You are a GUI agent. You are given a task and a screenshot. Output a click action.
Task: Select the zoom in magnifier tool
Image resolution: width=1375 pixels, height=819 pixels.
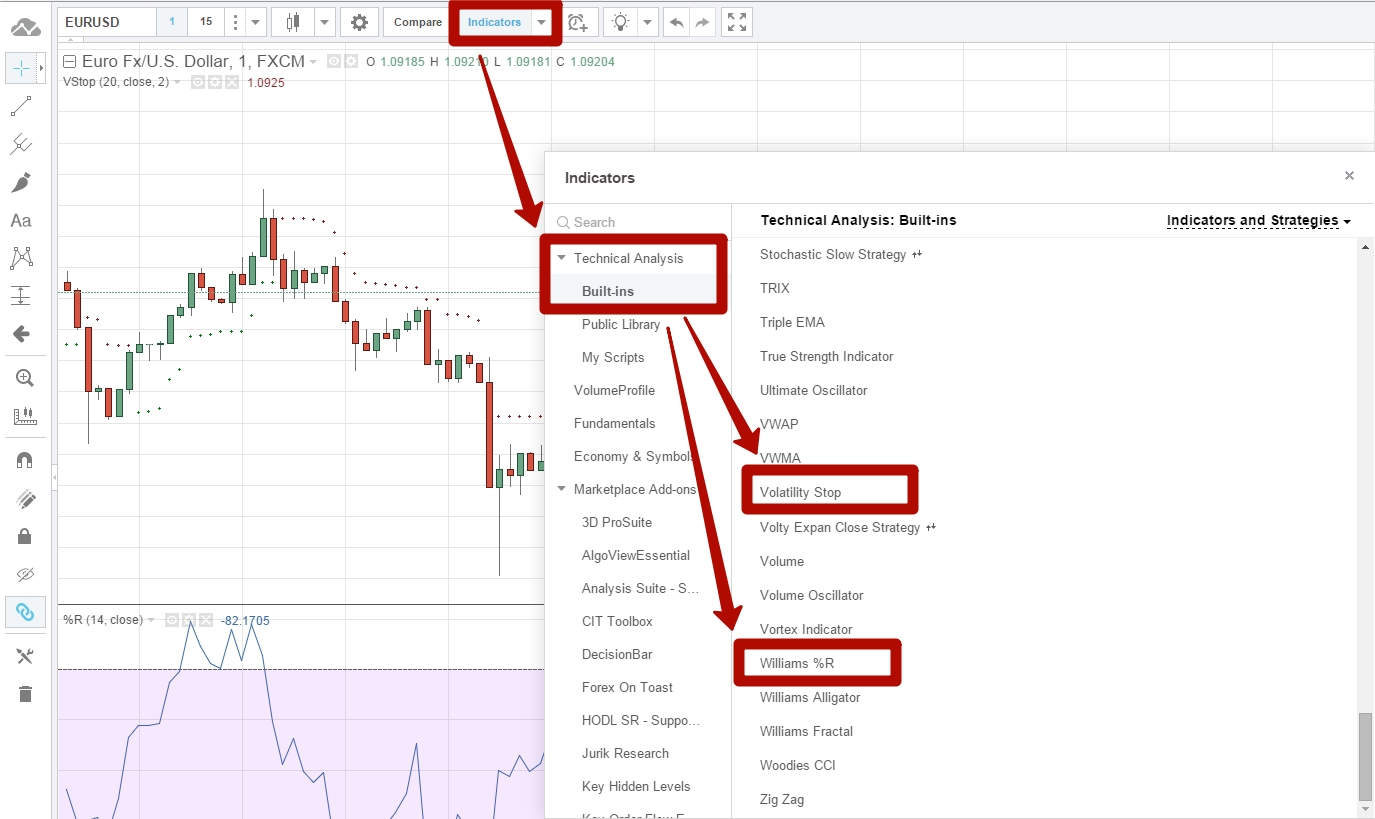coord(25,378)
